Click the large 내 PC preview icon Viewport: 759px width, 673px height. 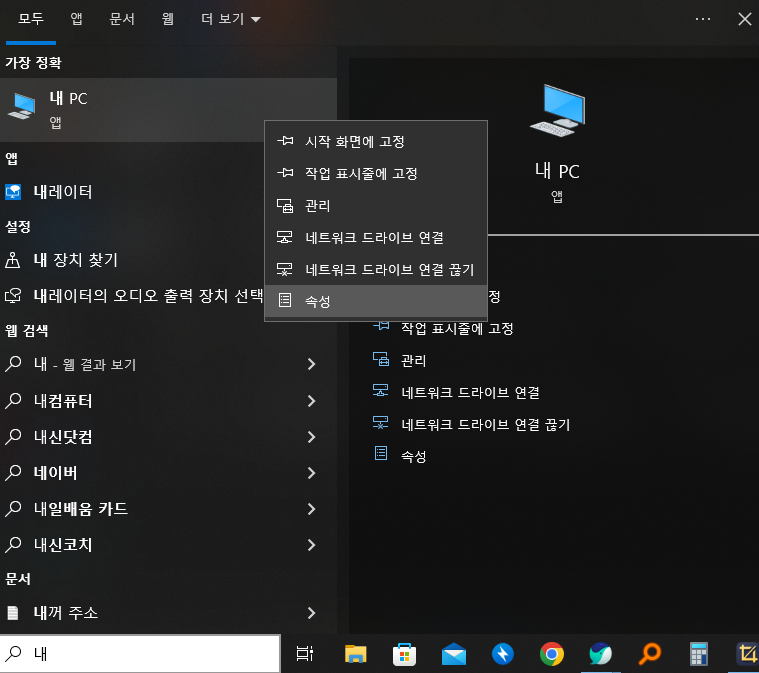[558, 111]
